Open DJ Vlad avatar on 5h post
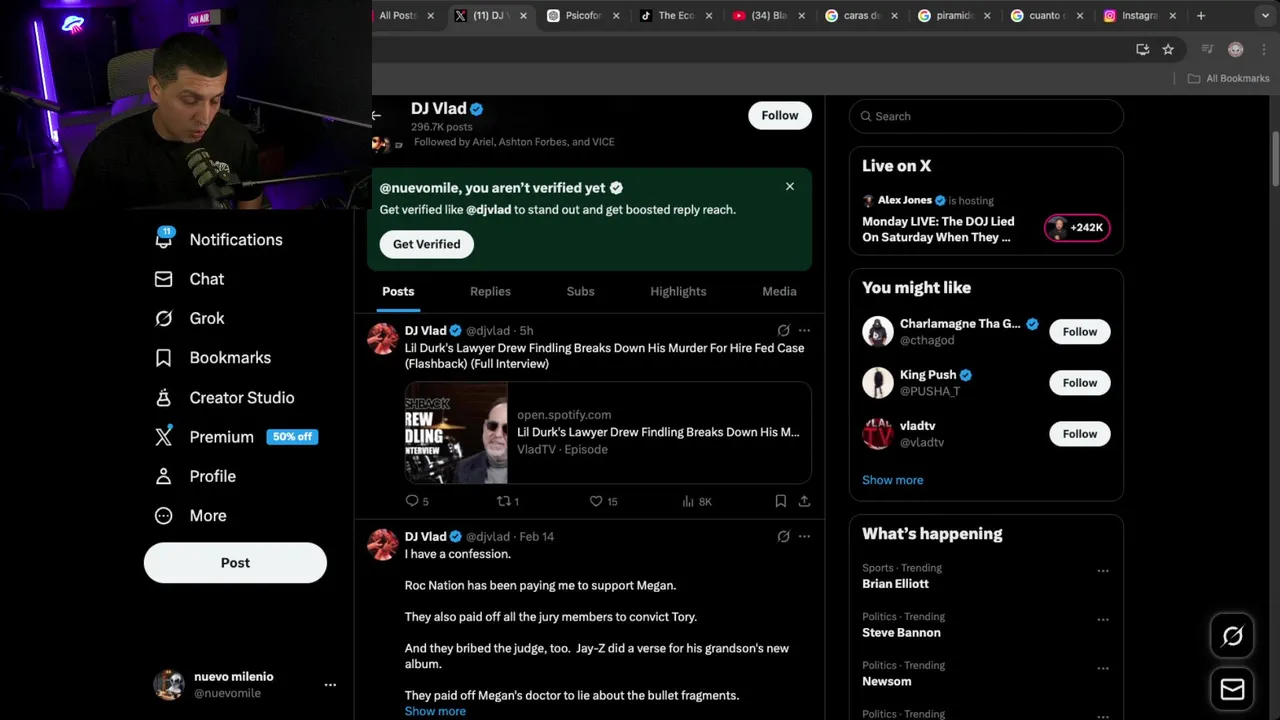Image resolution: width=1280 pixels, height=720 pixels. click(383, 339)
